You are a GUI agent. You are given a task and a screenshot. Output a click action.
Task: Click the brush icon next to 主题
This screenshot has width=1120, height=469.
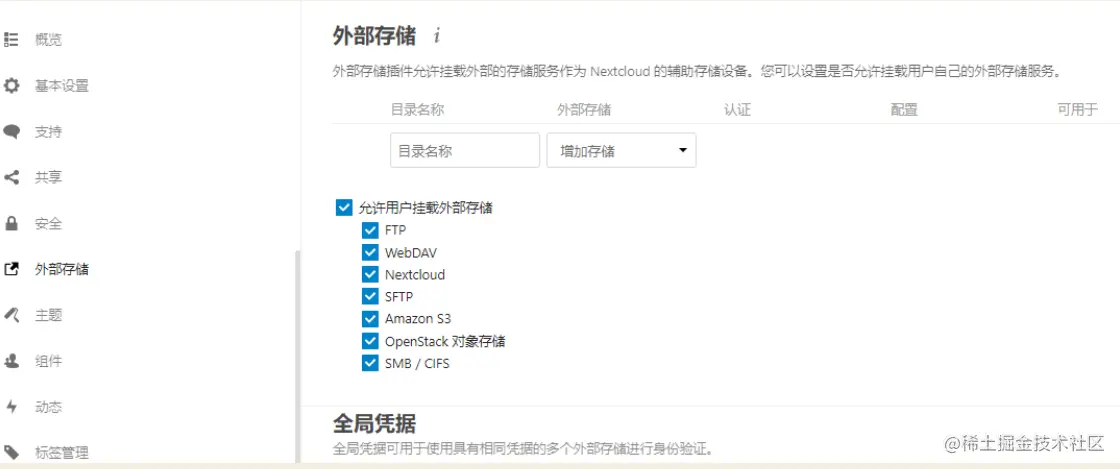[x=11, y=315]
